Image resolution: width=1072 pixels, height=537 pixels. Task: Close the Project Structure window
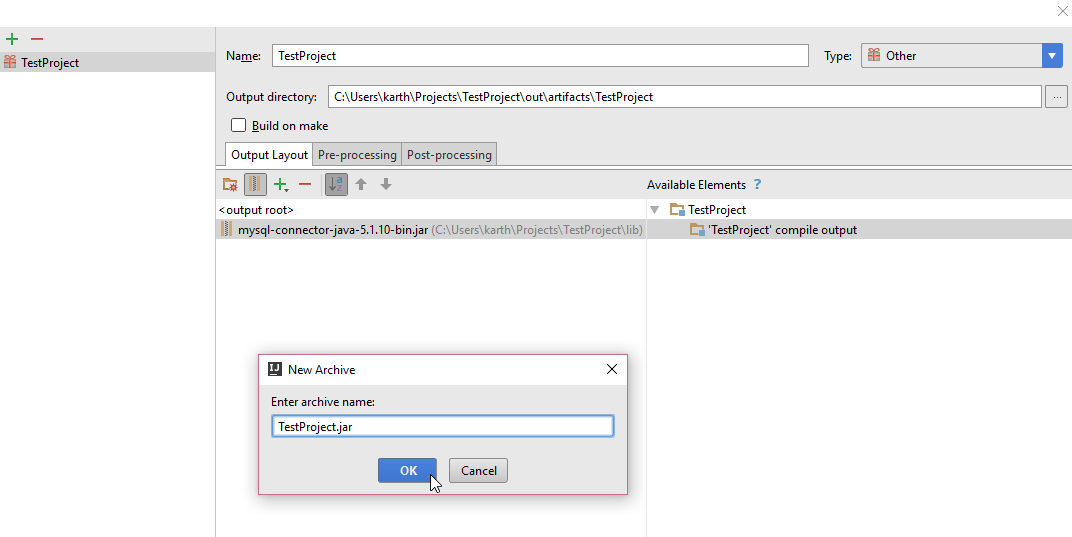1062,11
